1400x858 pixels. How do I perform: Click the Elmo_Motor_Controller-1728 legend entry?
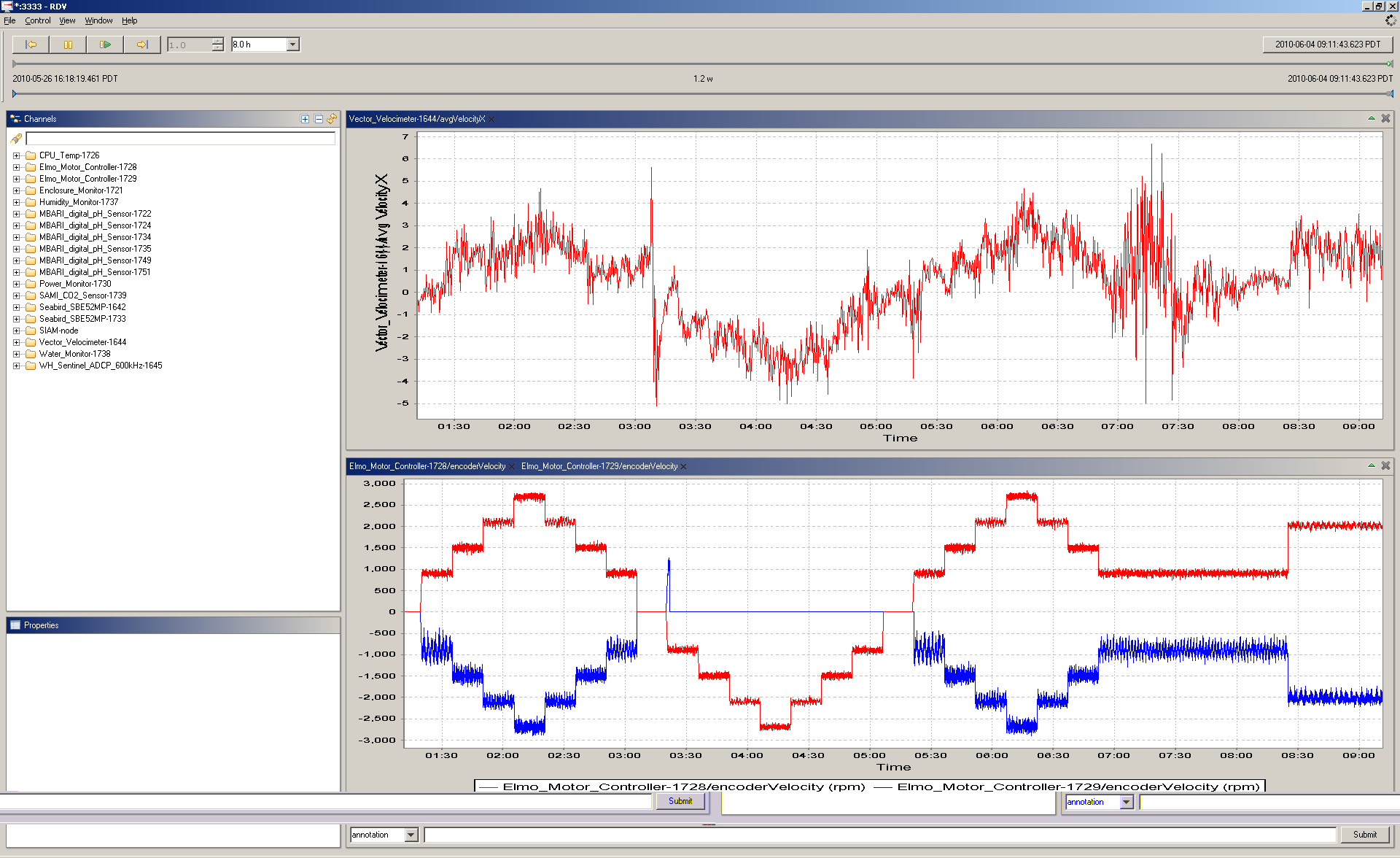point(672,786)
